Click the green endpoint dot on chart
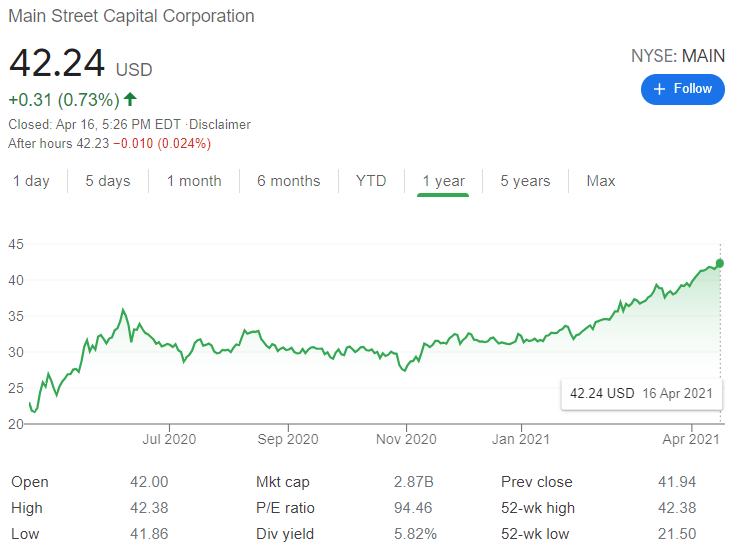The width and height of the screenshot is (741, 558). point(720,263)
